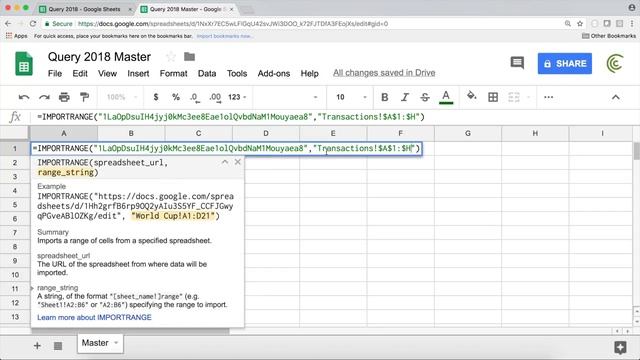The height and width of the screenshot is (360, 640).
Task: Activate the Paint format roller tool
Action: (84, 97)
